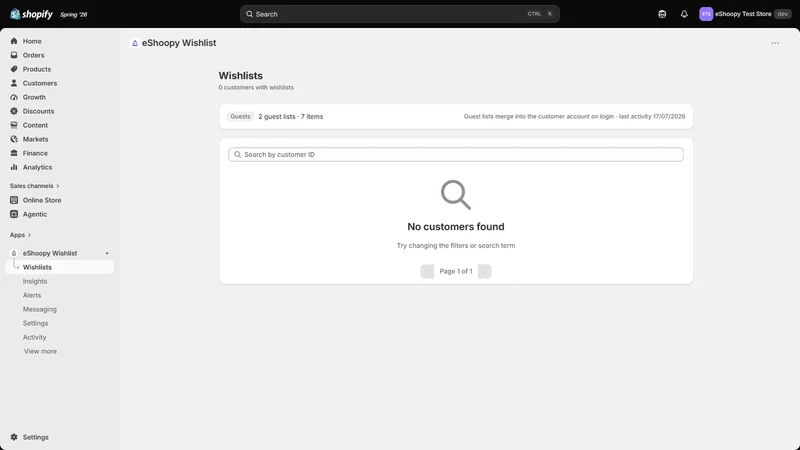Click the CTRL K shortcut hint
800x450 pixels.
pos(540,14)
